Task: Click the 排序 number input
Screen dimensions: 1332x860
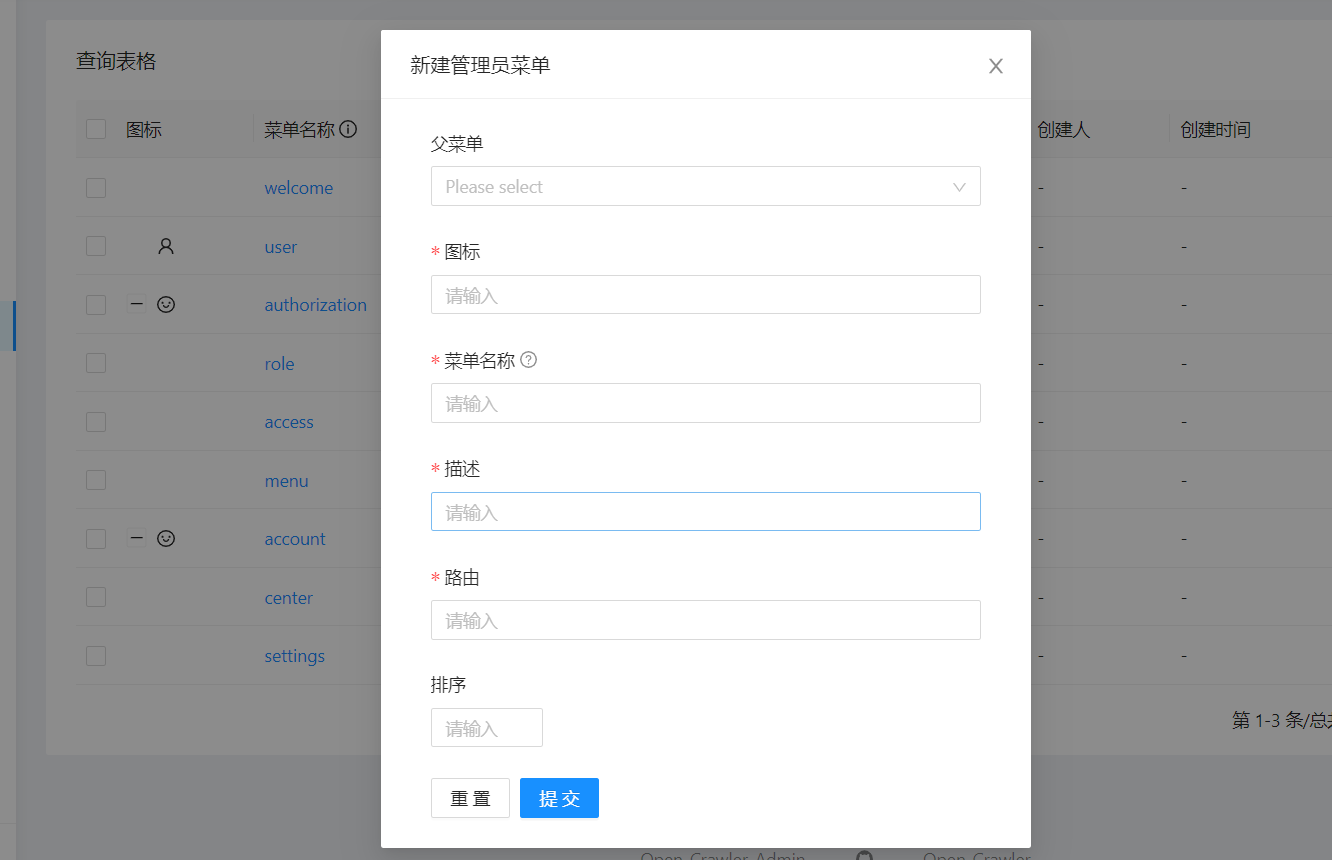Action: tap(487, 728)
